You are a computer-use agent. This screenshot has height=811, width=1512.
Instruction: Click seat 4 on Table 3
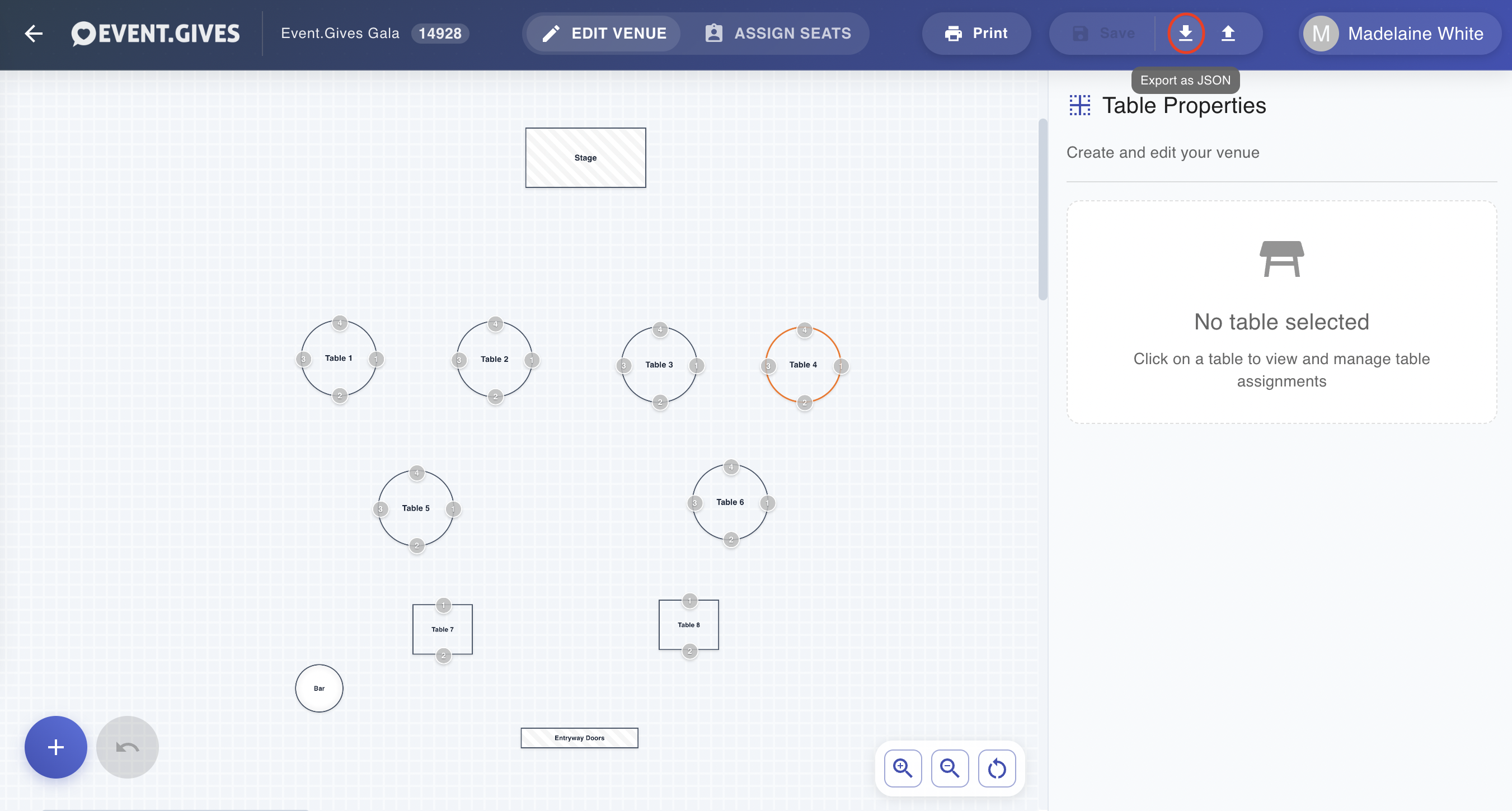pyautogui.click(x=660, y=330)
